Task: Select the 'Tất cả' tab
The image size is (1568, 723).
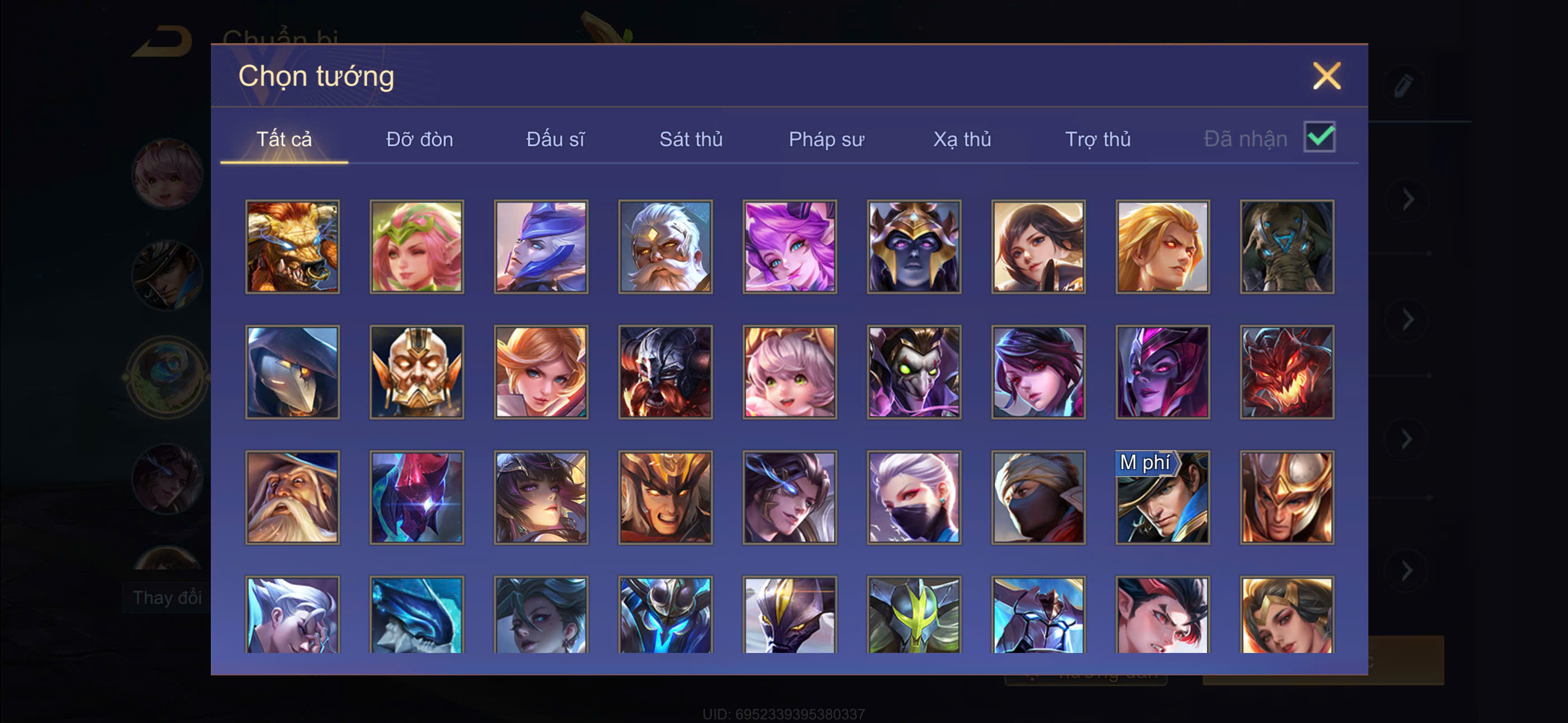Action: click(x=284, y=140)
